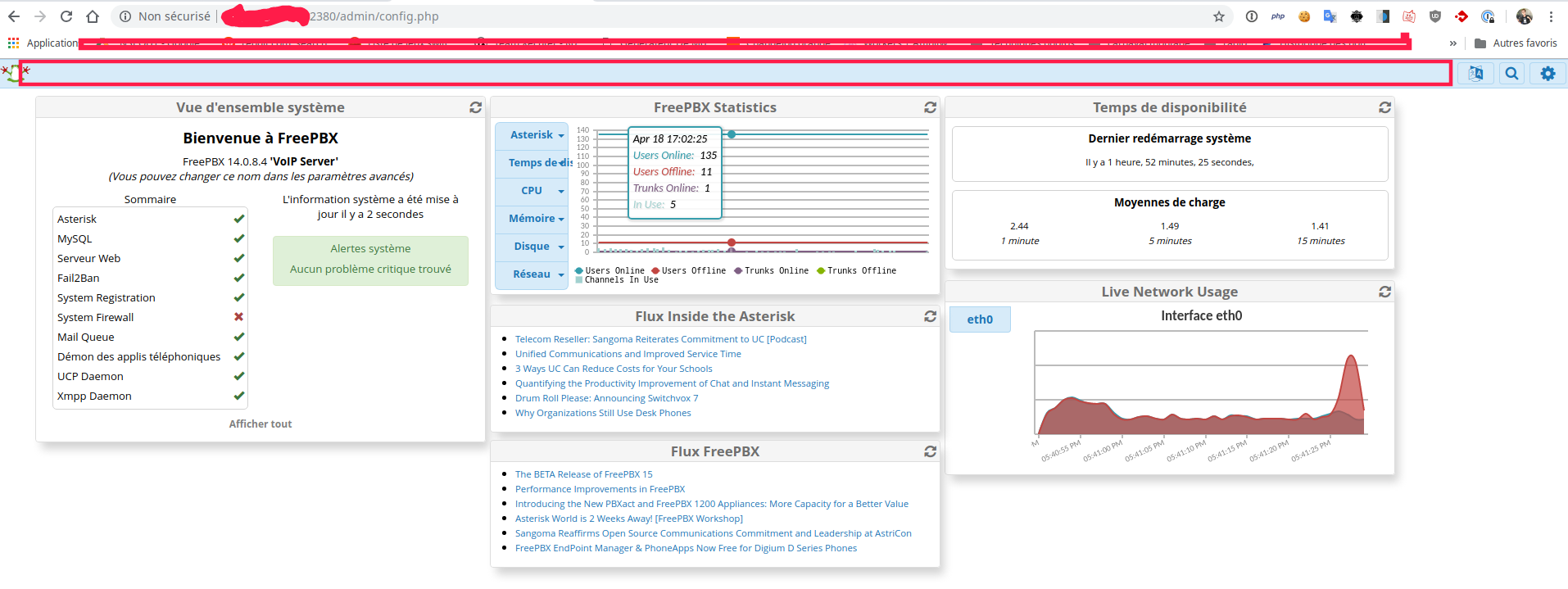Reload the current browser page
This screenshot has height=589, width=1568.
pyautogui.click(x=66, y=16)
